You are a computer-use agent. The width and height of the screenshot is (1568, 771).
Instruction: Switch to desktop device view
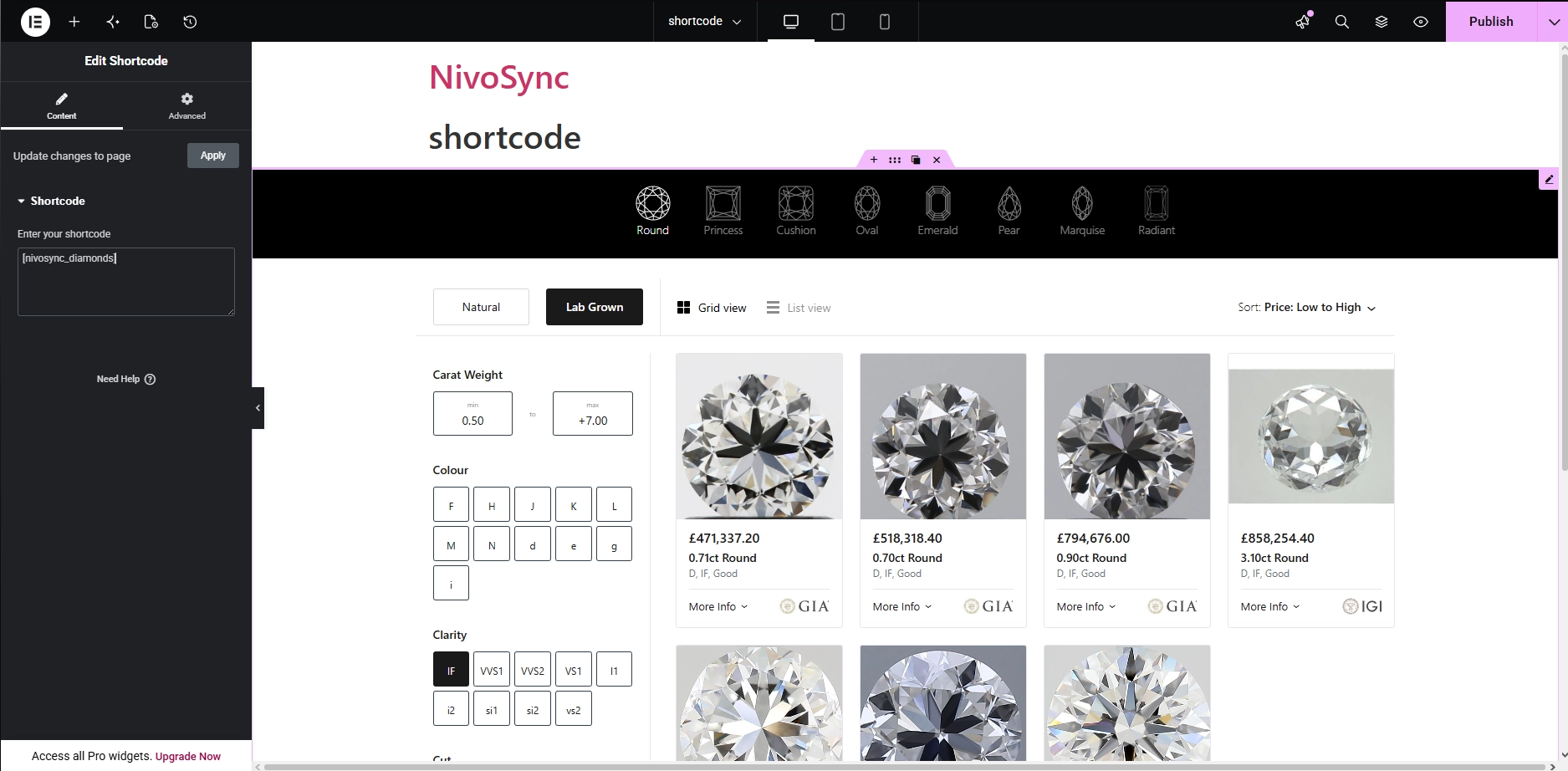pyautogui.click(x=791, y=22)
